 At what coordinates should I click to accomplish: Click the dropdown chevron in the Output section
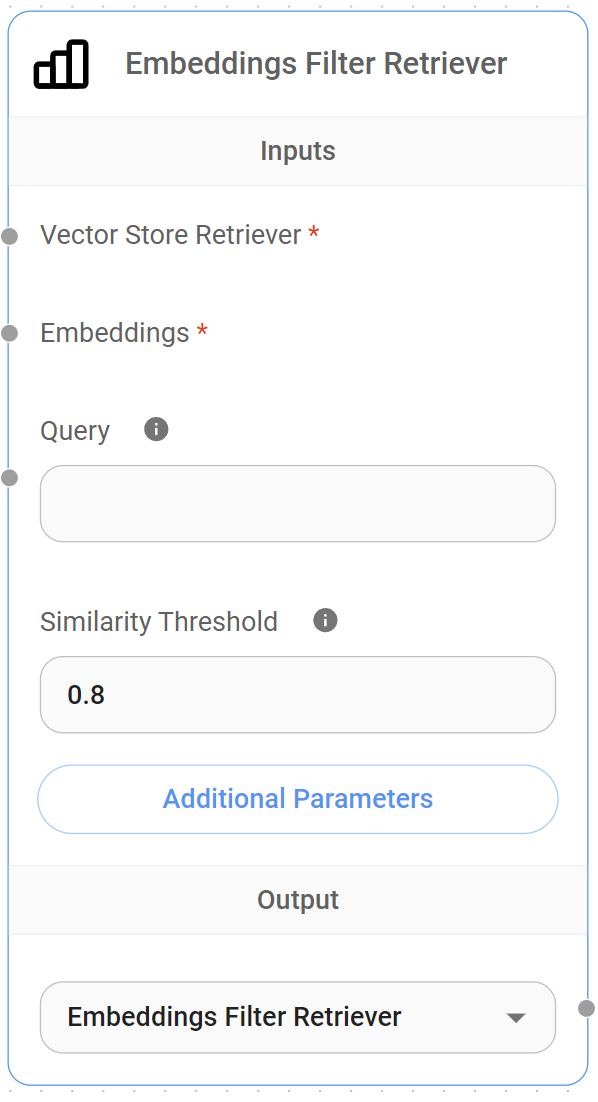click(516, 1018)
